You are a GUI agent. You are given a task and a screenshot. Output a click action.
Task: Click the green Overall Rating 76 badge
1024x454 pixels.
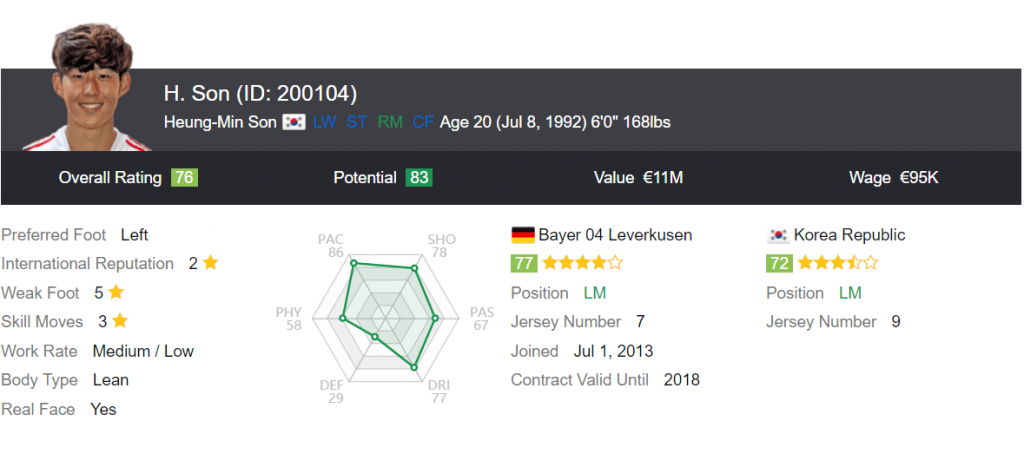click(x=184, y=177)
